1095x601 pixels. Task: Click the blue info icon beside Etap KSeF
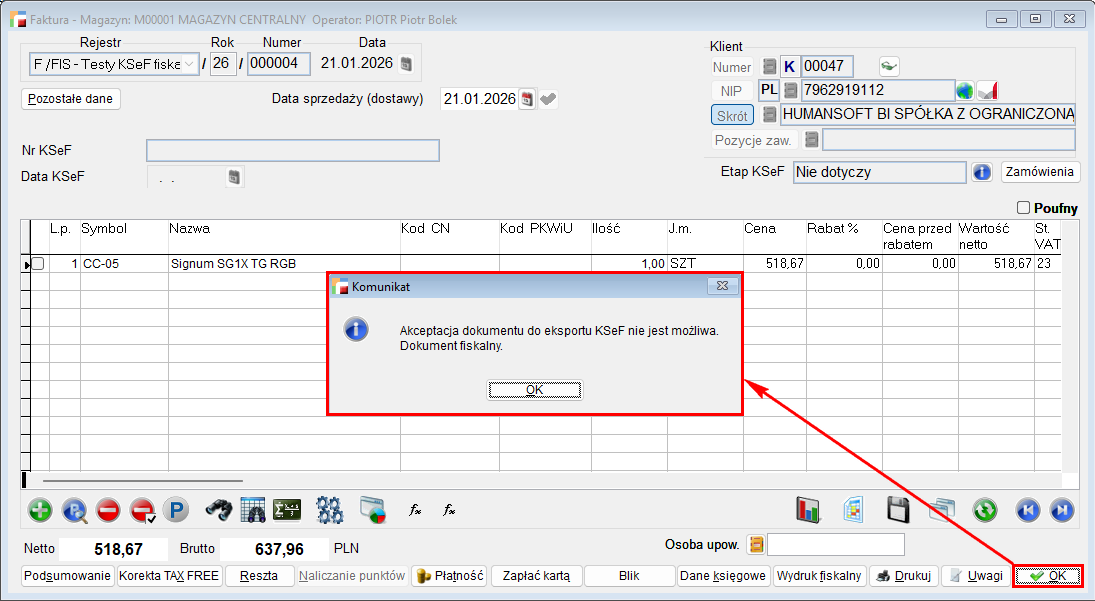pos(982,172)
